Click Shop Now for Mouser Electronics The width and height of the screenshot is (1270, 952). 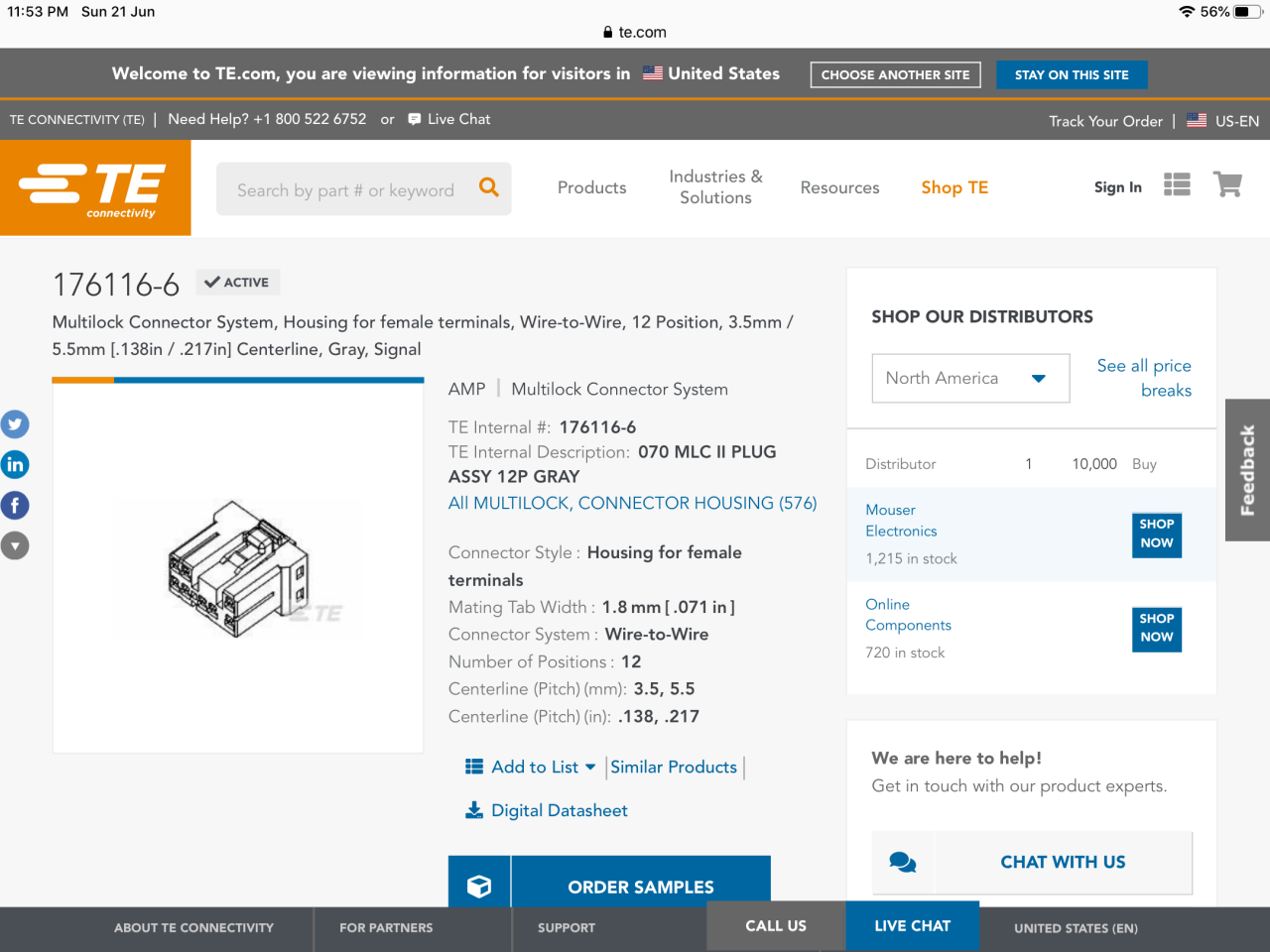click(x=1157, y=535)
